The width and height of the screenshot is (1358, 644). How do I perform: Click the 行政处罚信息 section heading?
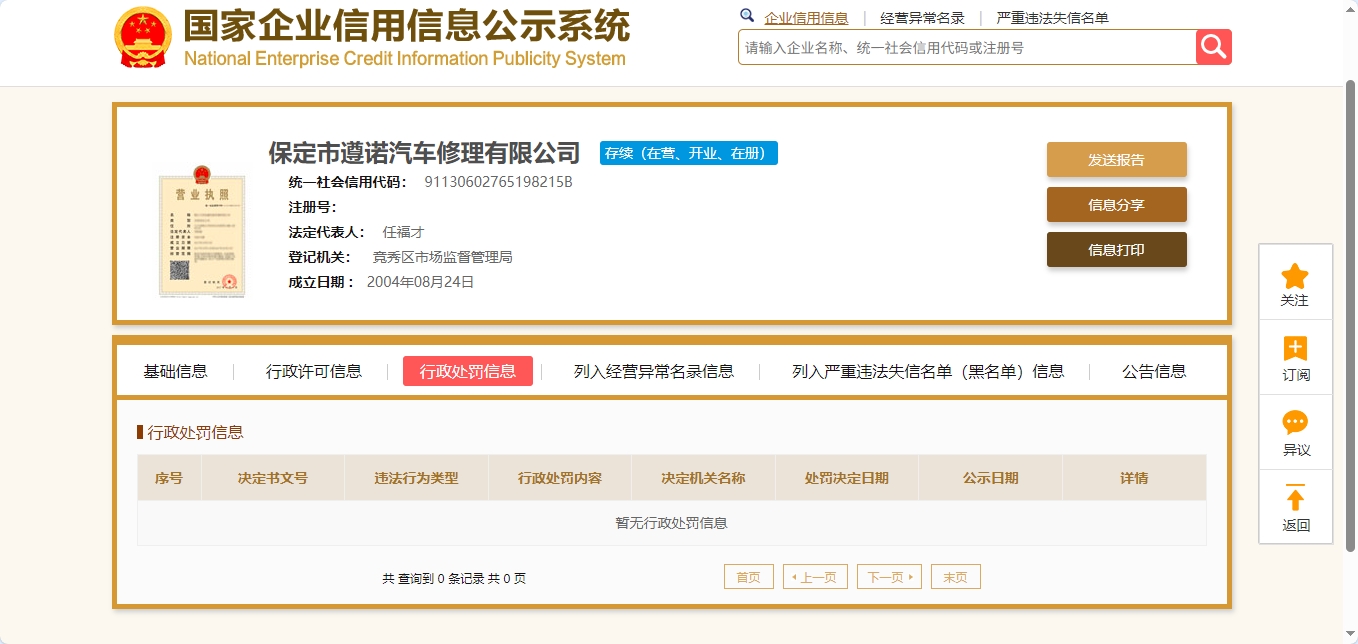195,432
